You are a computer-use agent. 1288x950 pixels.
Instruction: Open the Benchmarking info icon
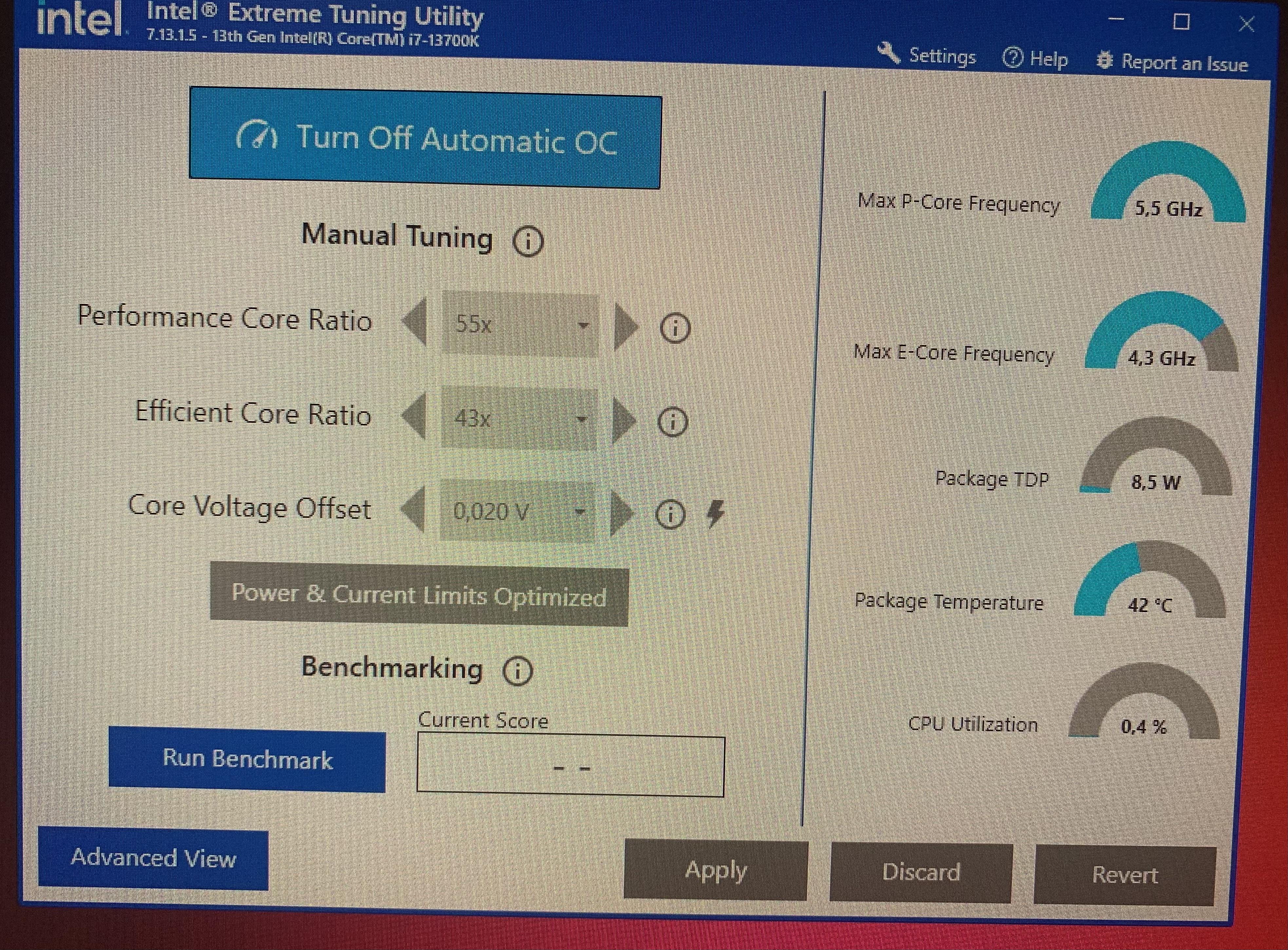pos(517,671)
